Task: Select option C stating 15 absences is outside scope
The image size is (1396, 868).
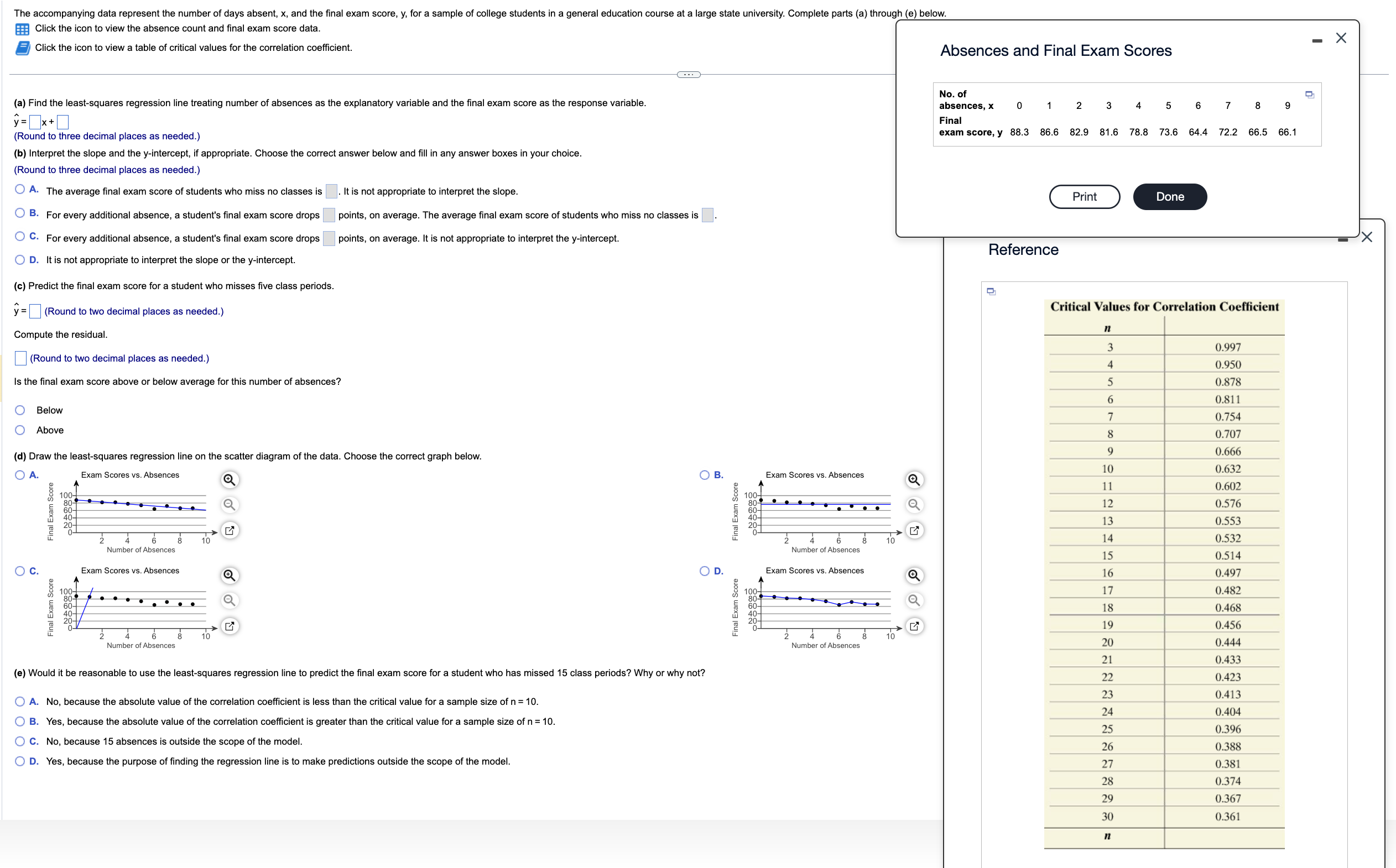Action: pos(19,741)
